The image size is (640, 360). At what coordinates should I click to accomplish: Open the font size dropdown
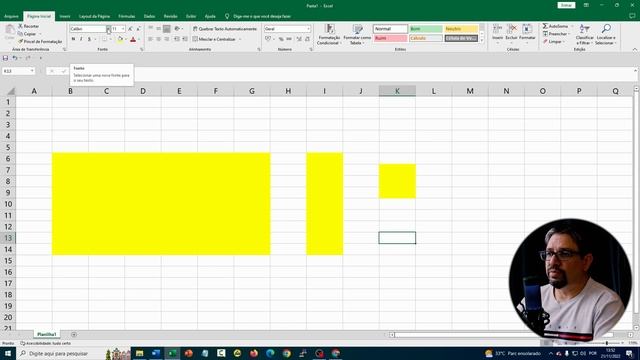tap(123, 29)
